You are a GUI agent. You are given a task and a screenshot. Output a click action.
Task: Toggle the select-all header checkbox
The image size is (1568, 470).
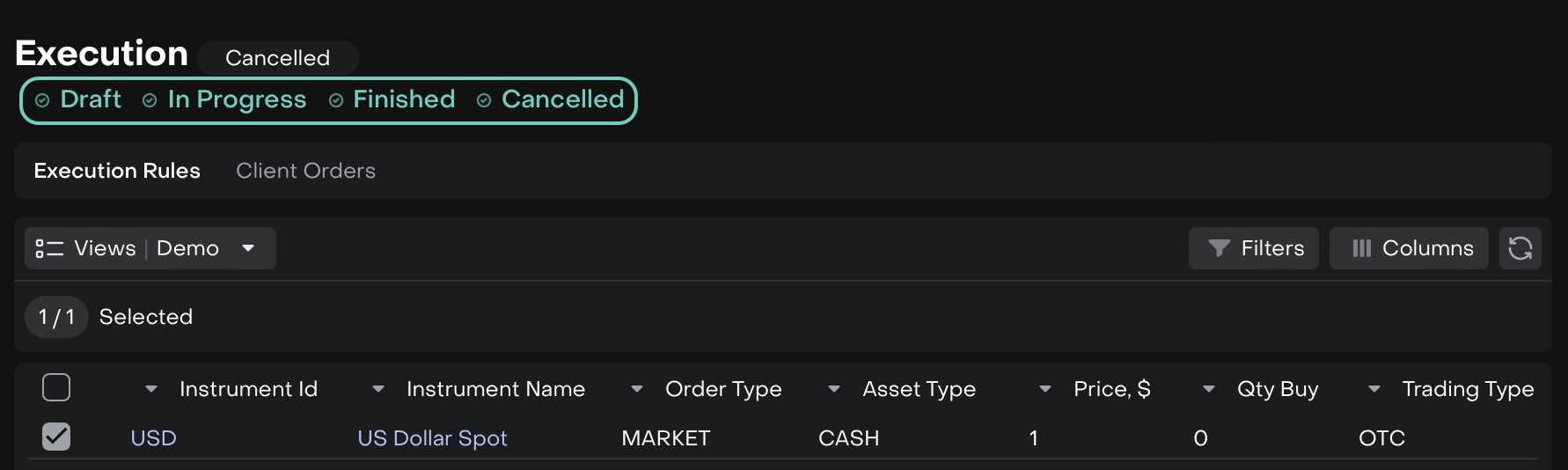pos(56,387)
